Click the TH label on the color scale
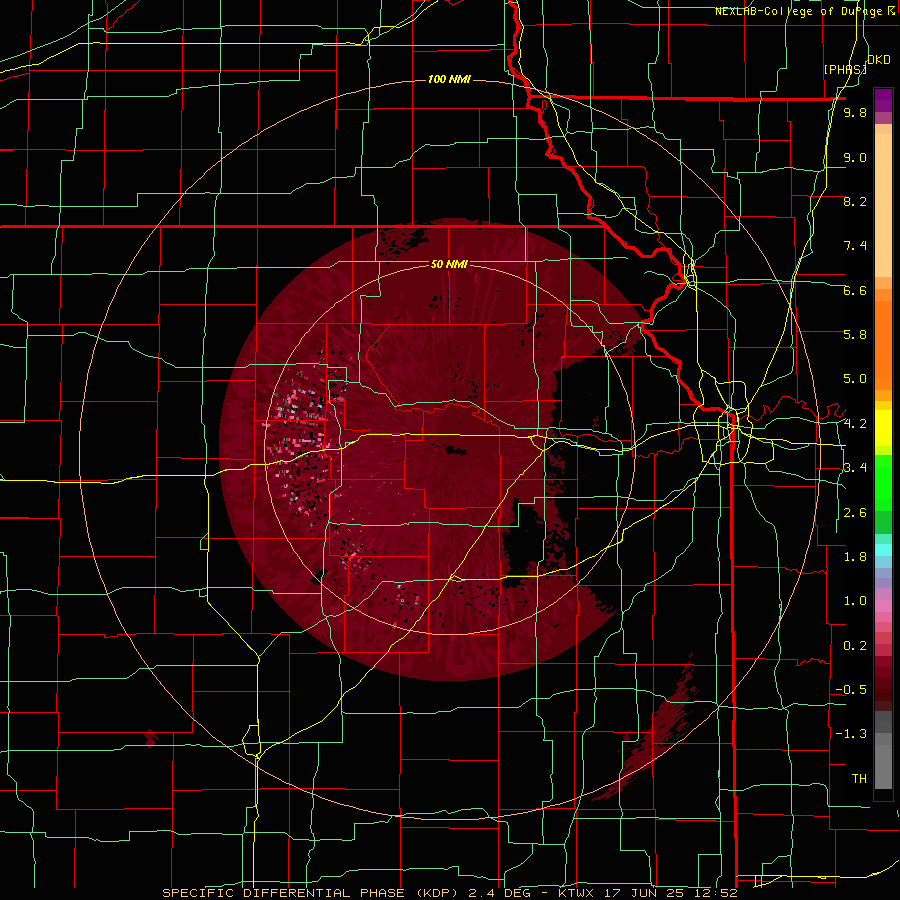The image size is (900, 900). click(x=859, y=779)
